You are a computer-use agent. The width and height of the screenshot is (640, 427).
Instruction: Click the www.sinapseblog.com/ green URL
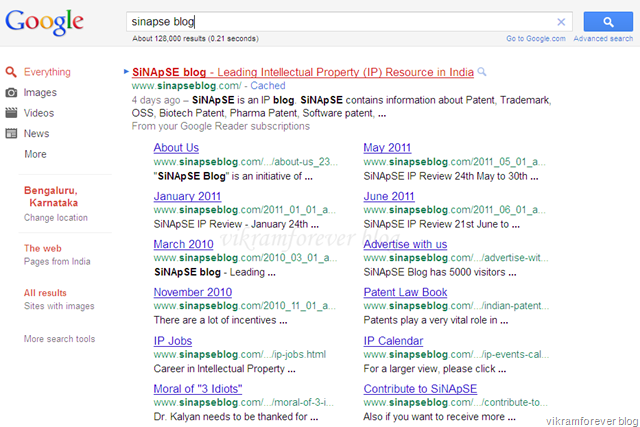click(187, 86)
